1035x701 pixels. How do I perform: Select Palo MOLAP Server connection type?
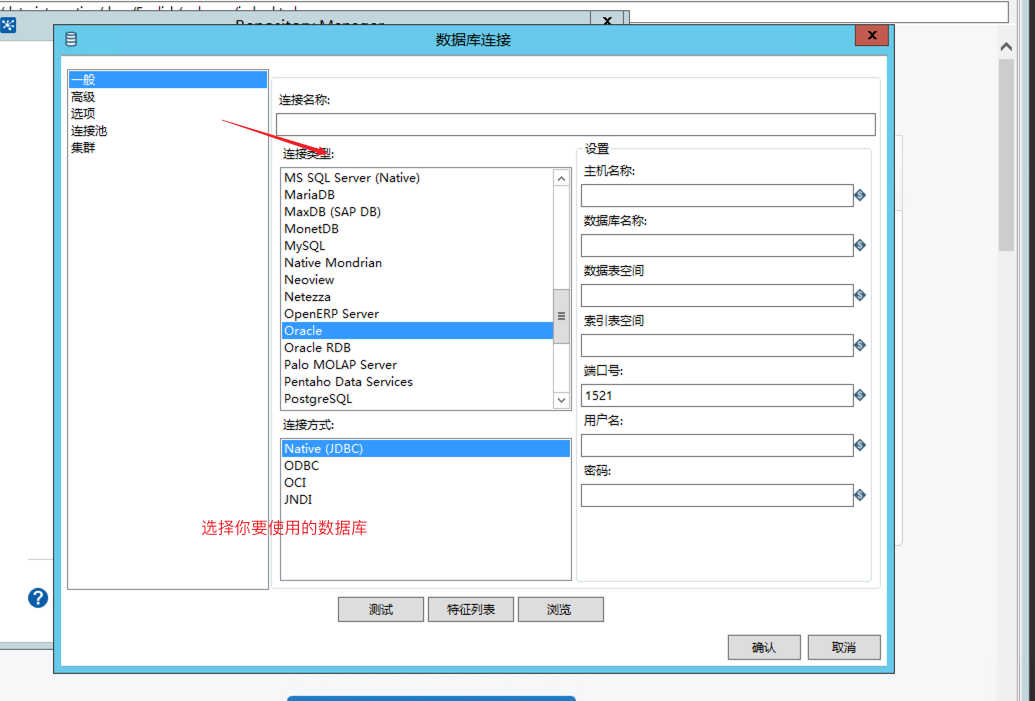(417, 365)
